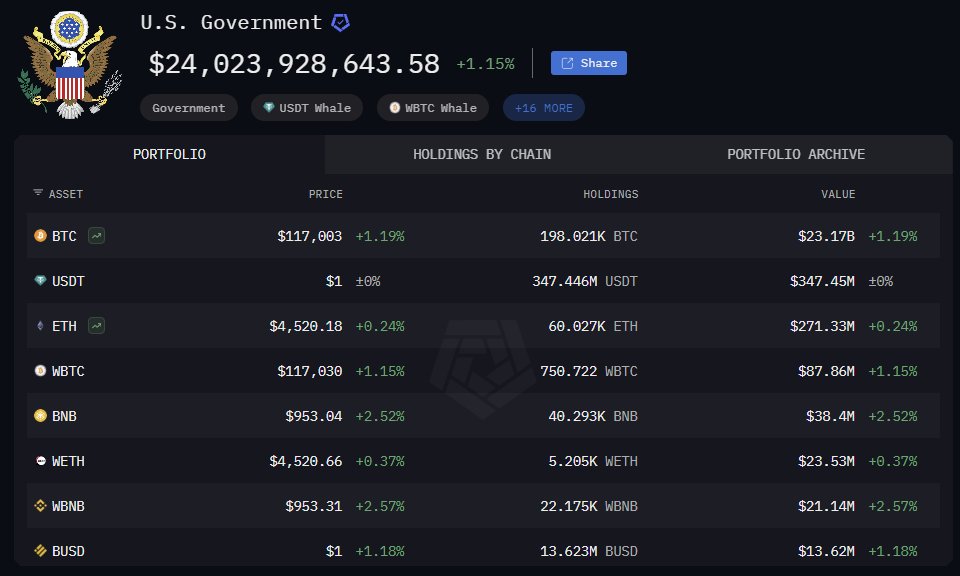
Task: Click the BNB coin icon
Action: pyautogui.click(x=40, y=416)
